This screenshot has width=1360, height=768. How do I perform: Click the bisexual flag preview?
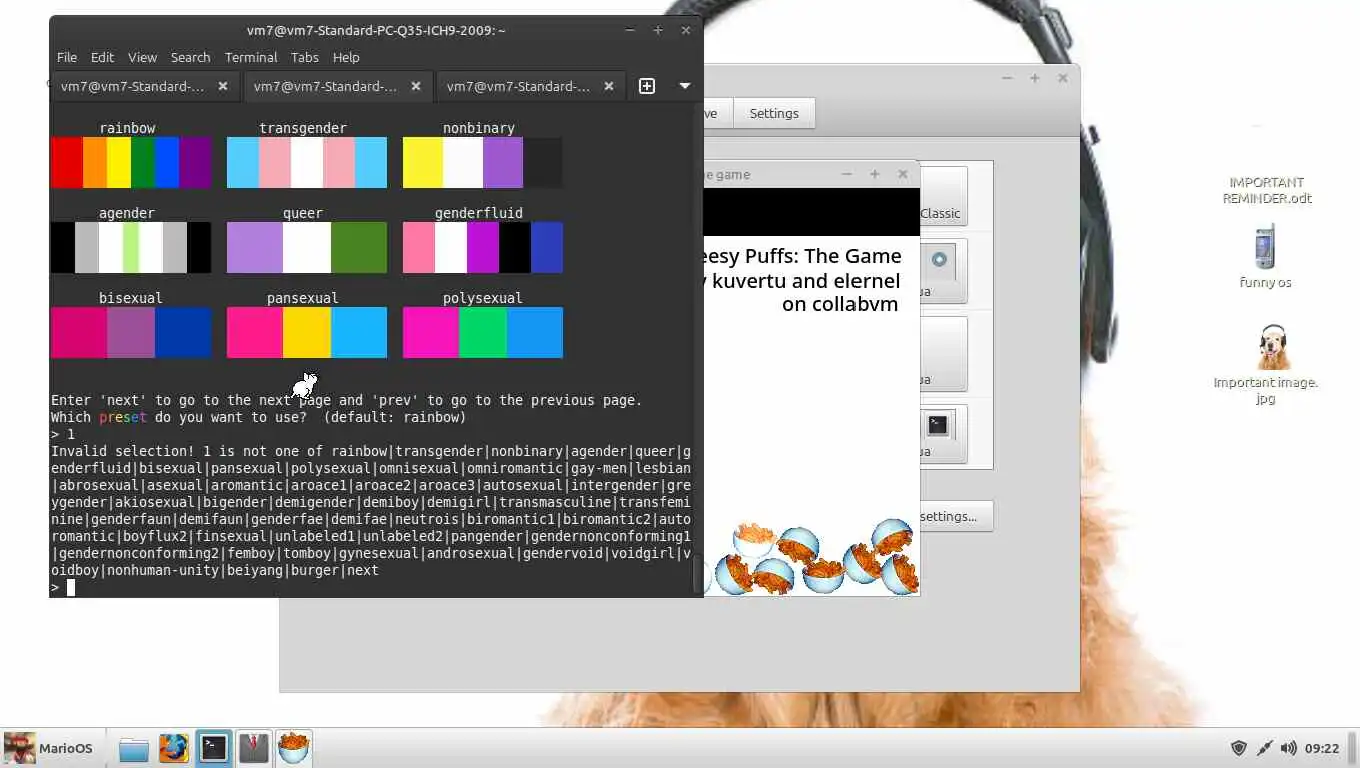(x=131, y=332)
